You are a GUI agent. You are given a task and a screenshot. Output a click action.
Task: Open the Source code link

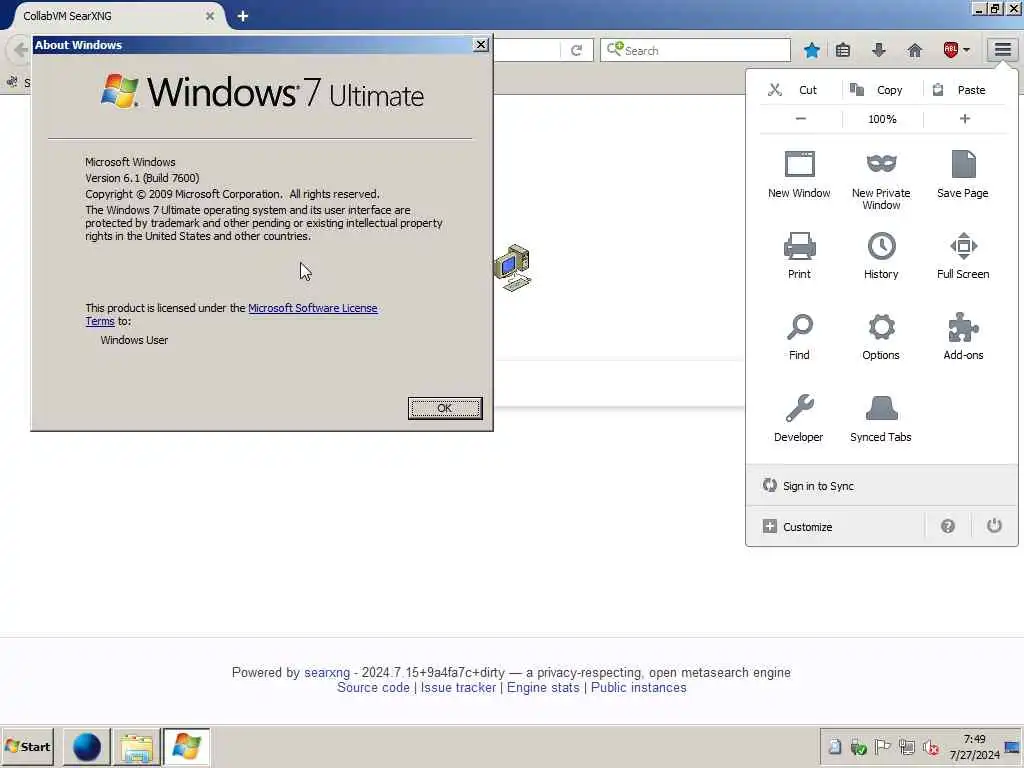(x=373, y=688)
